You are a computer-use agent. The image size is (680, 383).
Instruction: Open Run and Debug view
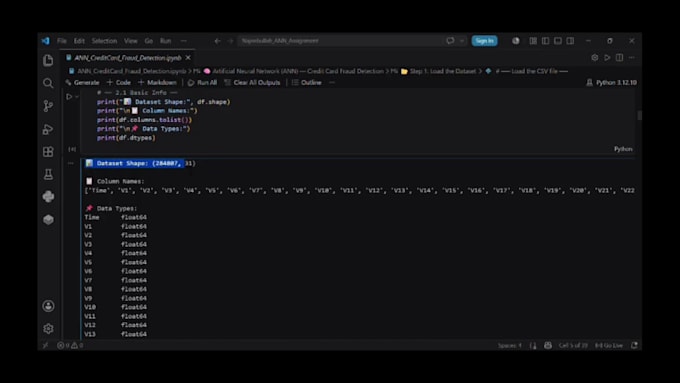click(48, 129)
